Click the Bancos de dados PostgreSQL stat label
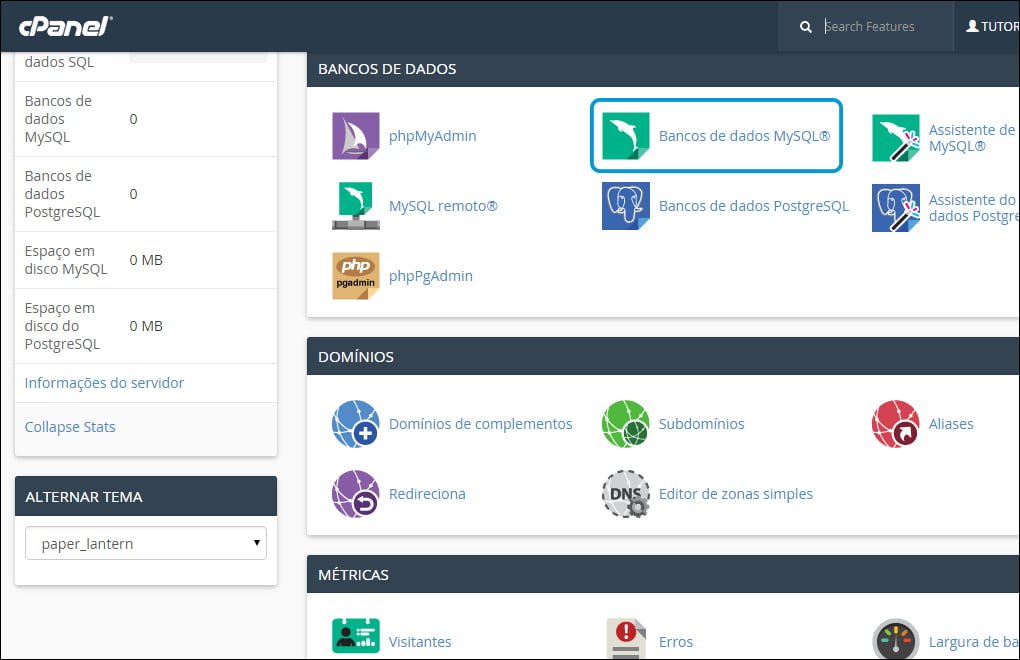The width and height of the screenshot is (1020, 660). 62,194
